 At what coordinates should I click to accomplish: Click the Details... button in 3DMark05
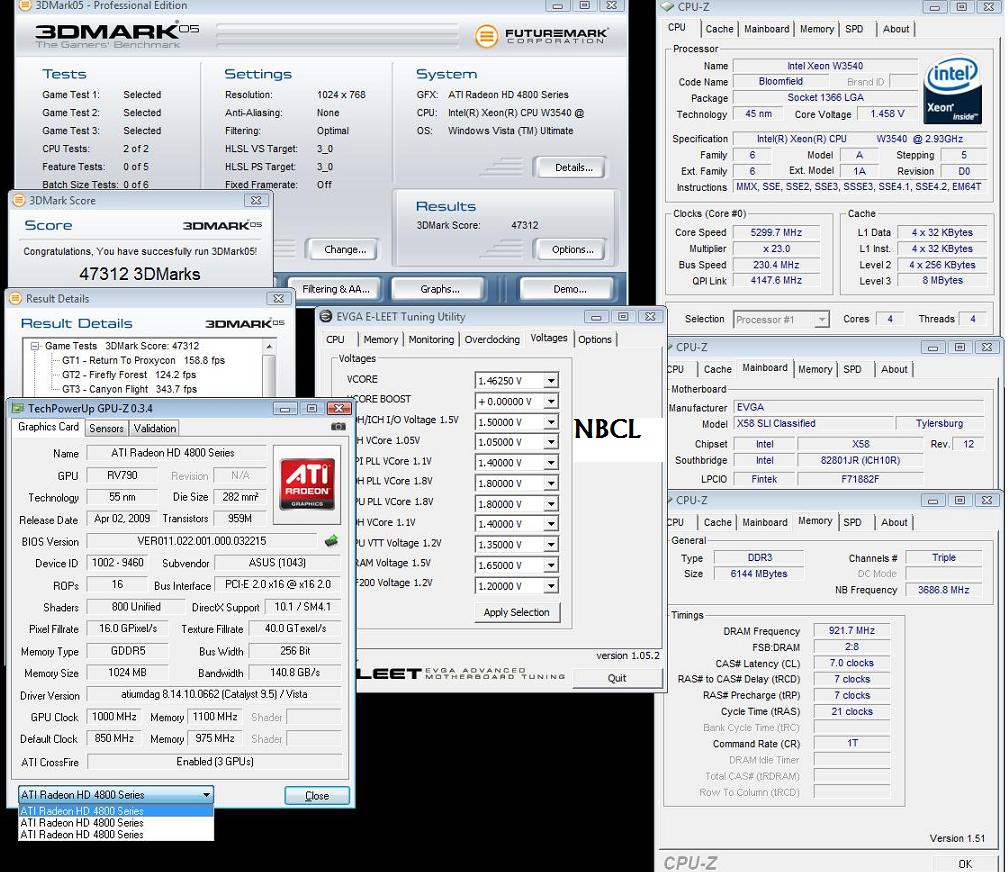570,168
